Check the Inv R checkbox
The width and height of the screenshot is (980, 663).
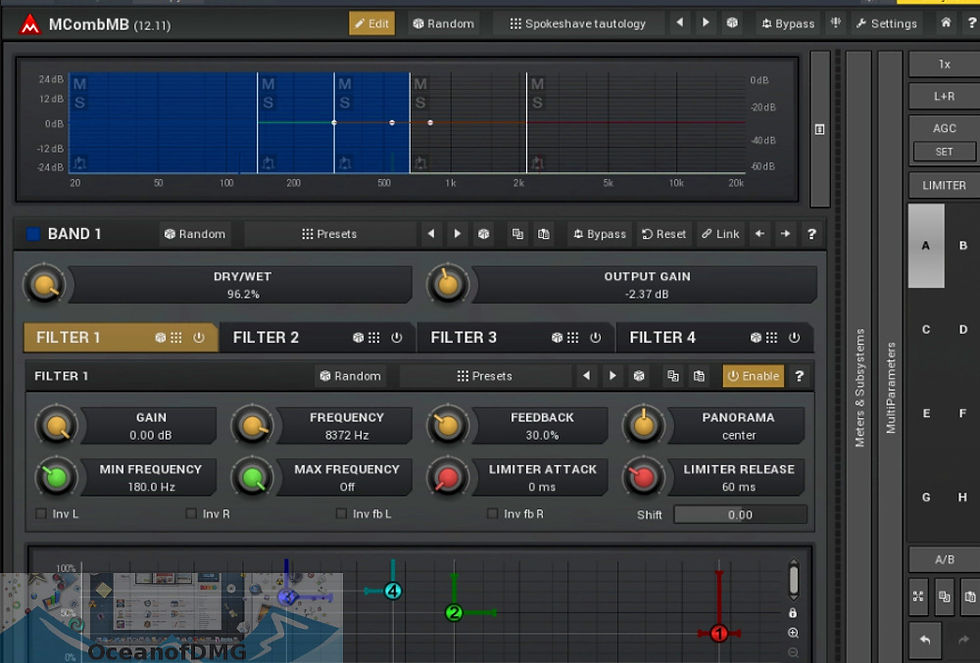191,514
